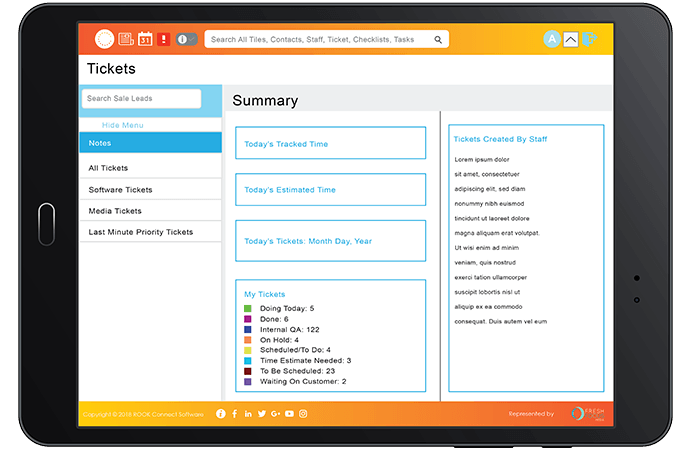The height and width of the screenshot is (450, 690).
Task: Click 'To Be Scheduled: 23' text
Action: (x=297, y=371)
